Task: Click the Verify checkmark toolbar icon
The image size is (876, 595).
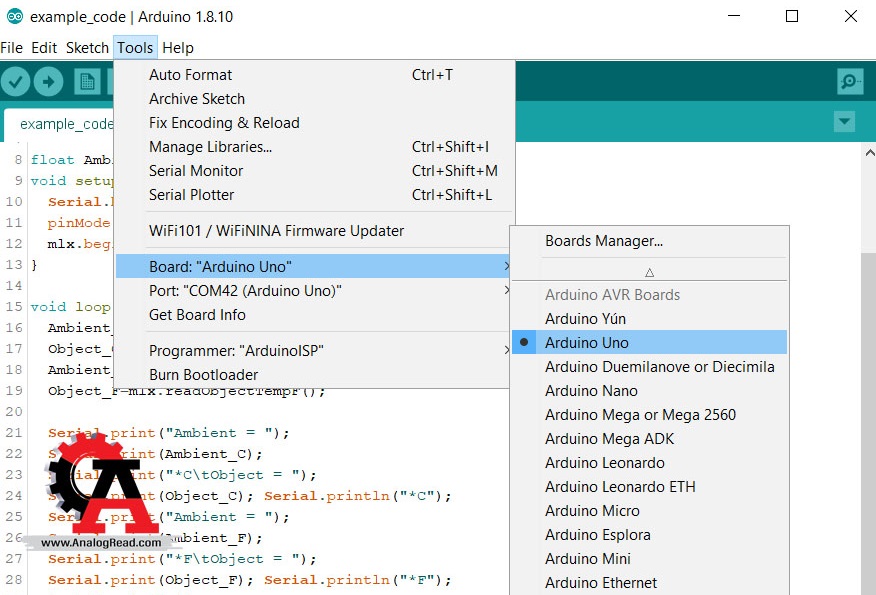Action: 15,82
